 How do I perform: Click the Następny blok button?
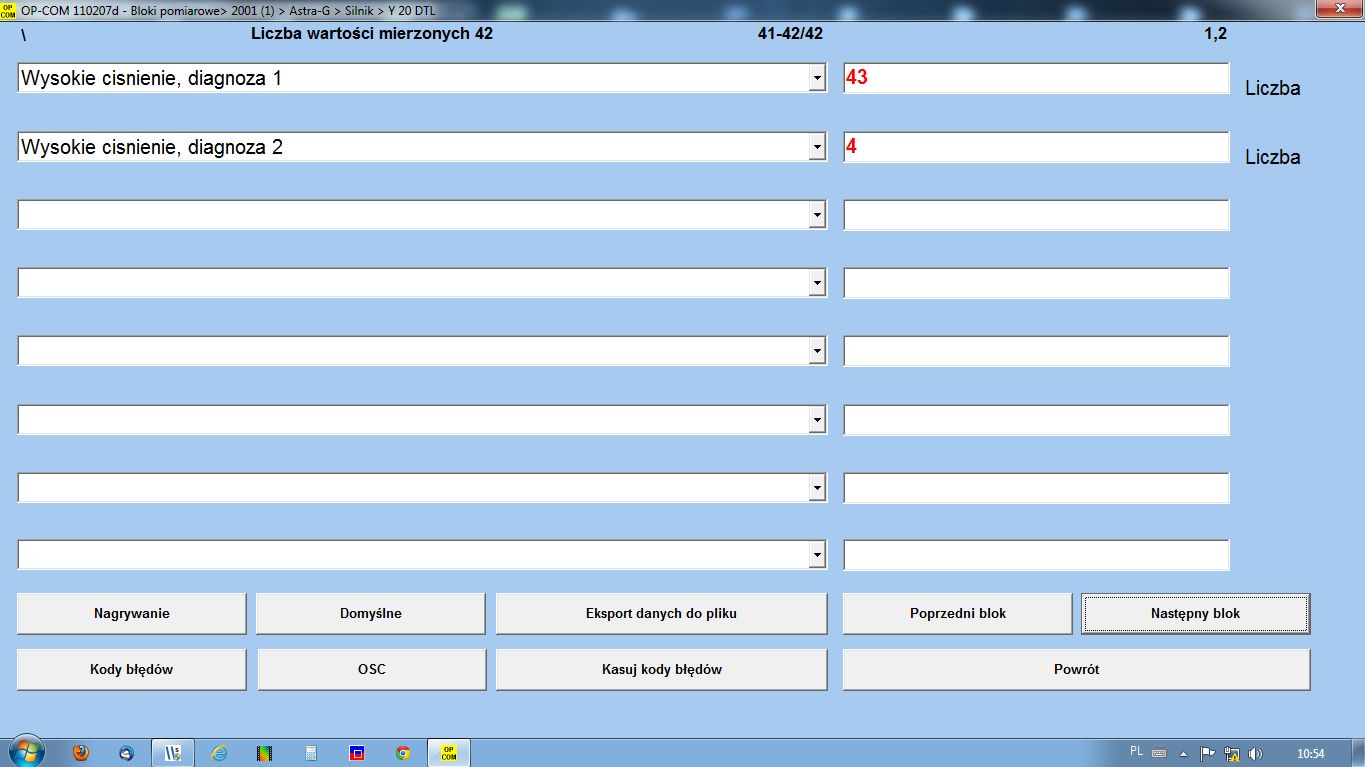pos(1195,613)
